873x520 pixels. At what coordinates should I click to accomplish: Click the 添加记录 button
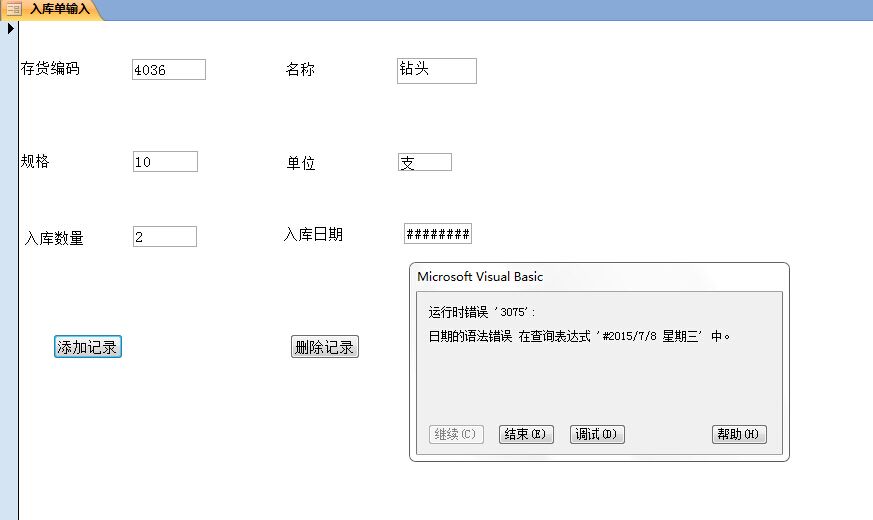[88, 347]
